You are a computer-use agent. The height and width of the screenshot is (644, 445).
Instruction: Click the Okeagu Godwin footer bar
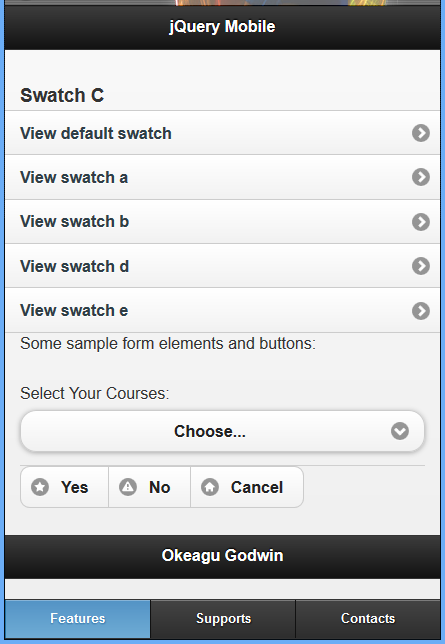click(x=222, y=556)
